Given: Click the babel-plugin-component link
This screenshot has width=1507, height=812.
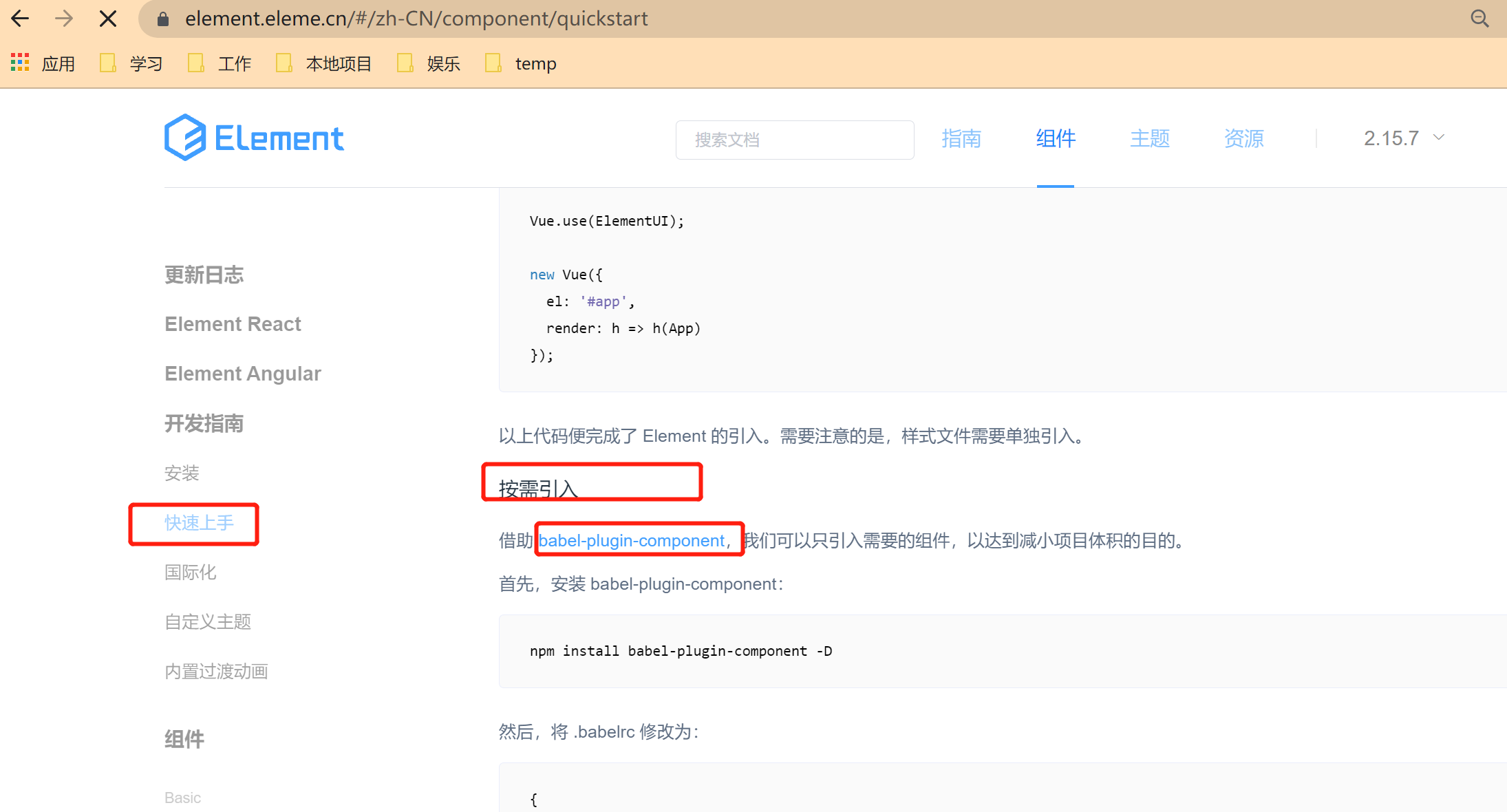Looking at the screenshot, I should 632,541.
